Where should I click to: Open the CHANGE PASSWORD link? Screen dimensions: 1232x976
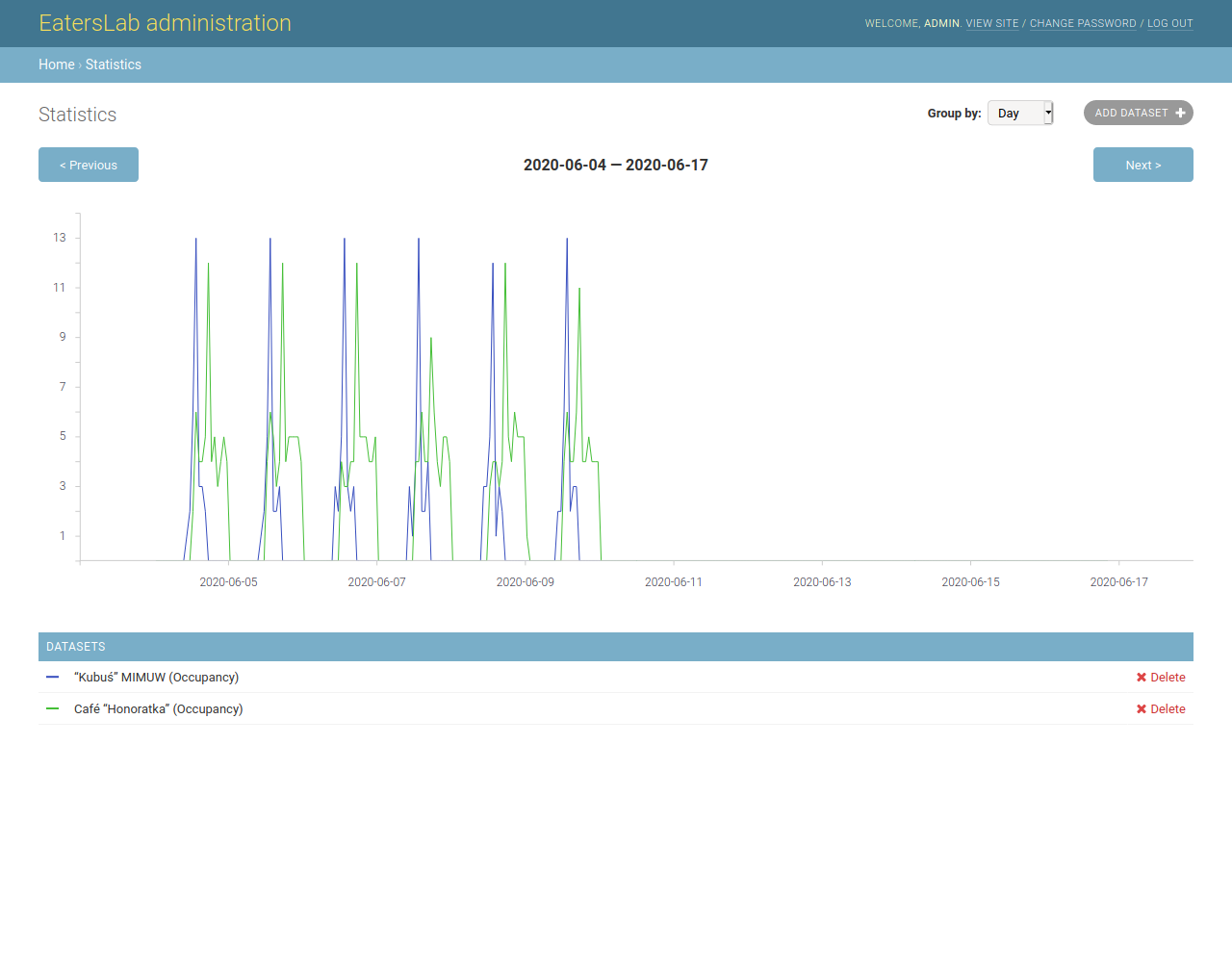(1083, 23)
